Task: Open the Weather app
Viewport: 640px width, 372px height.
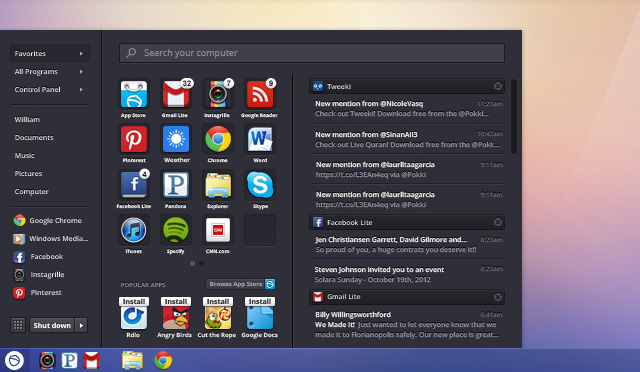Action: point(176,140)
